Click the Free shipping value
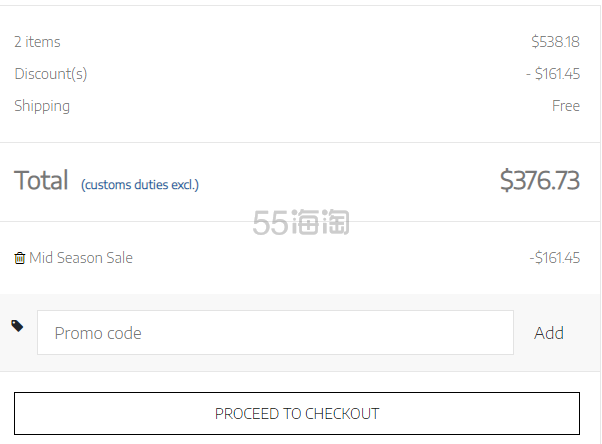This screenshot has height=444, width=602. 565,106
